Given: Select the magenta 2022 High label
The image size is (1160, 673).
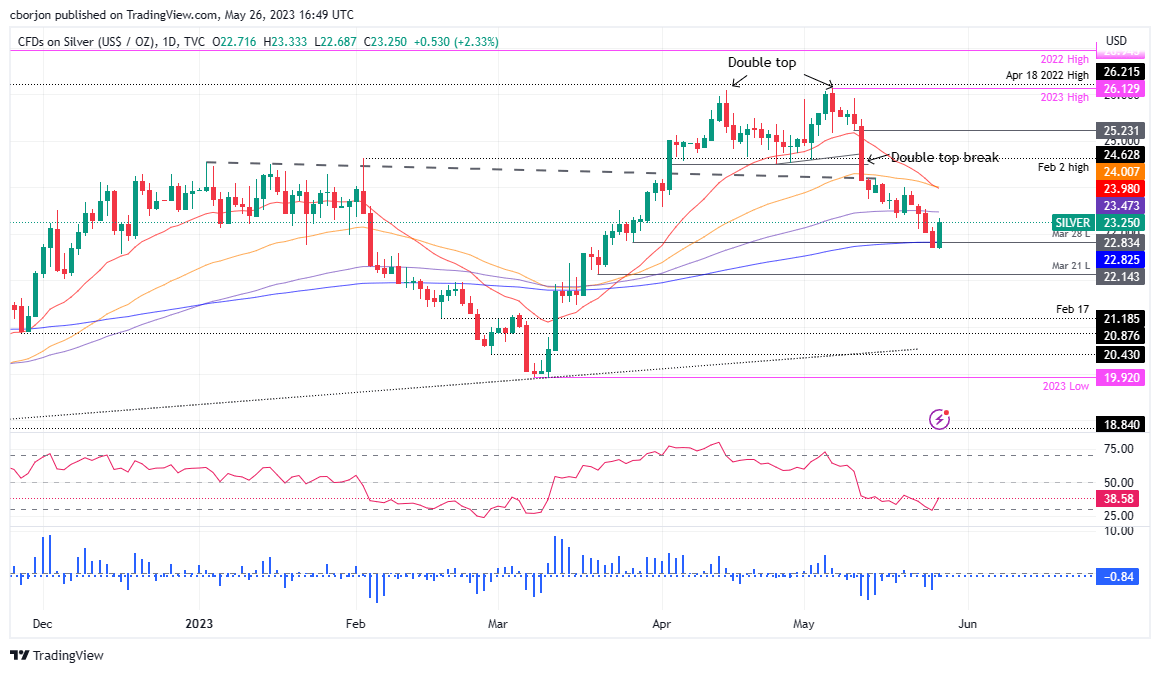Looking at the screenshot, I should pos(1065,58).
